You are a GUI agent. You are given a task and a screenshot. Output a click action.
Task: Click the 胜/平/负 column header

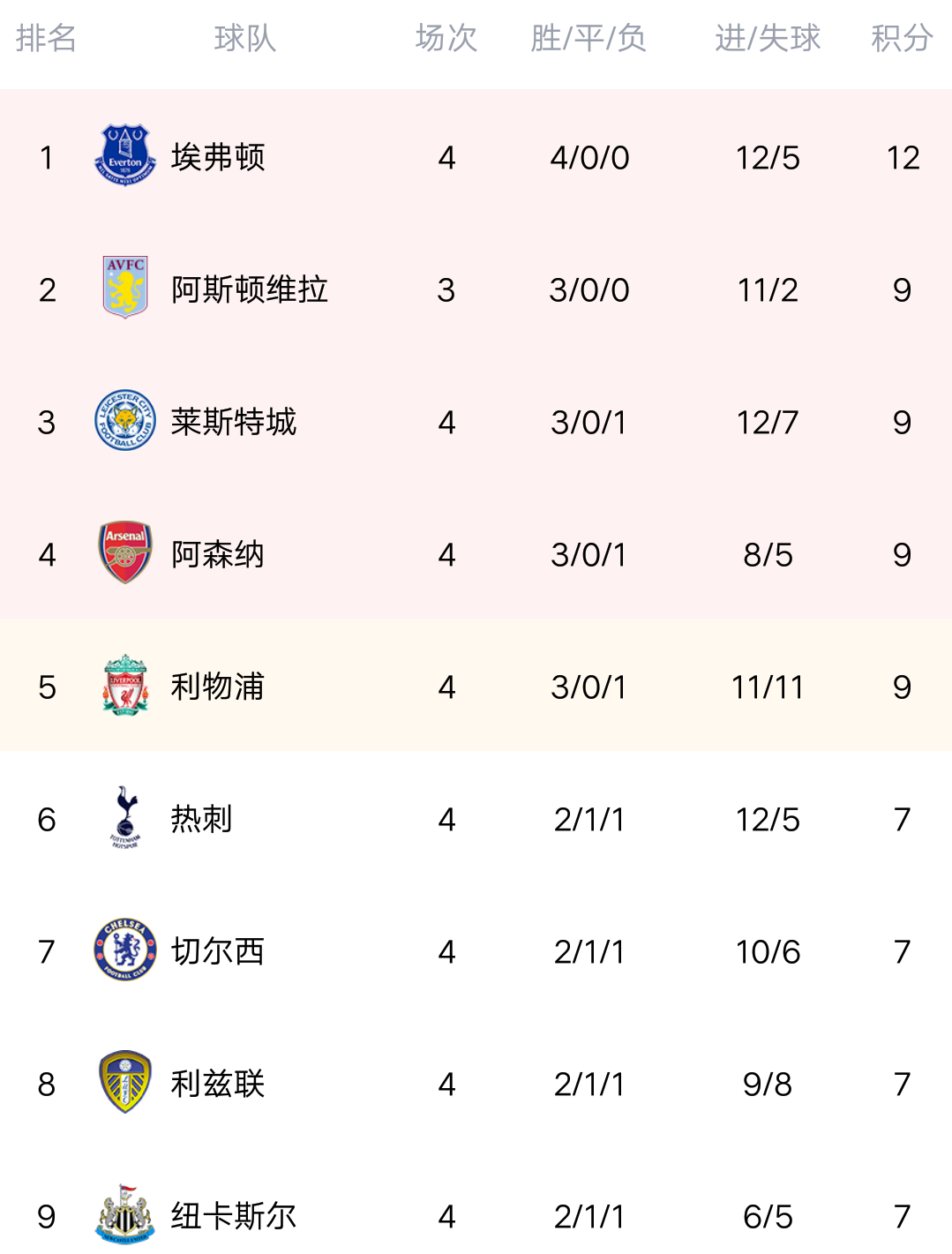[x=588, y=38]
